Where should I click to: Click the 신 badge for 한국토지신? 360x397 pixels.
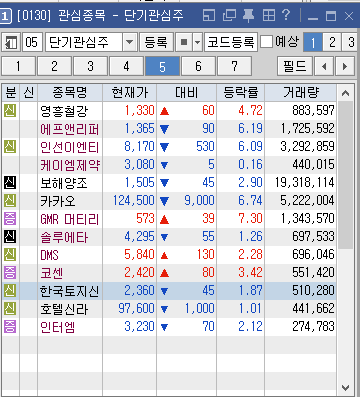pyautogui.click(x=10, y=290)
